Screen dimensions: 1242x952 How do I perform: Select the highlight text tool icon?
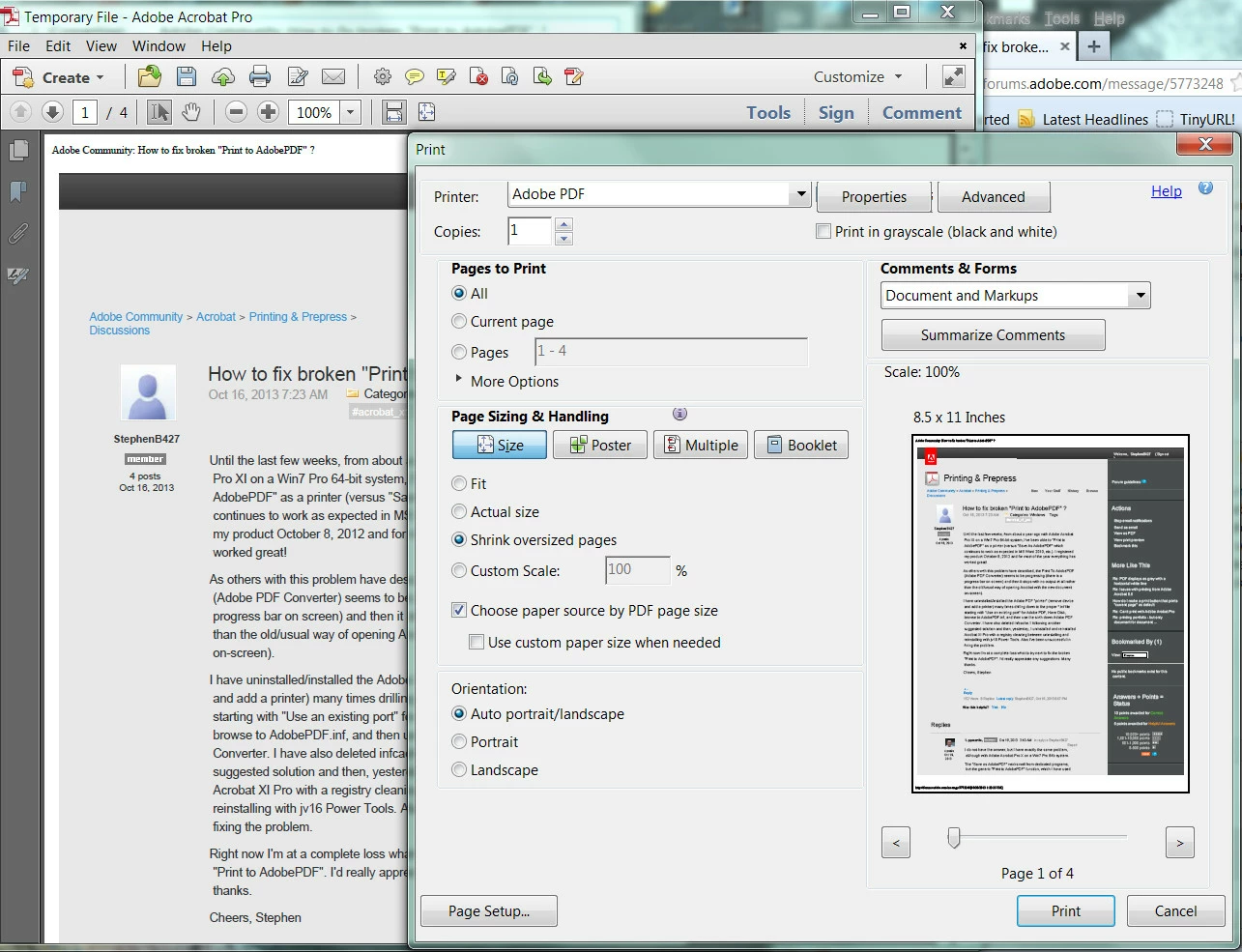[x=447, y=77]
